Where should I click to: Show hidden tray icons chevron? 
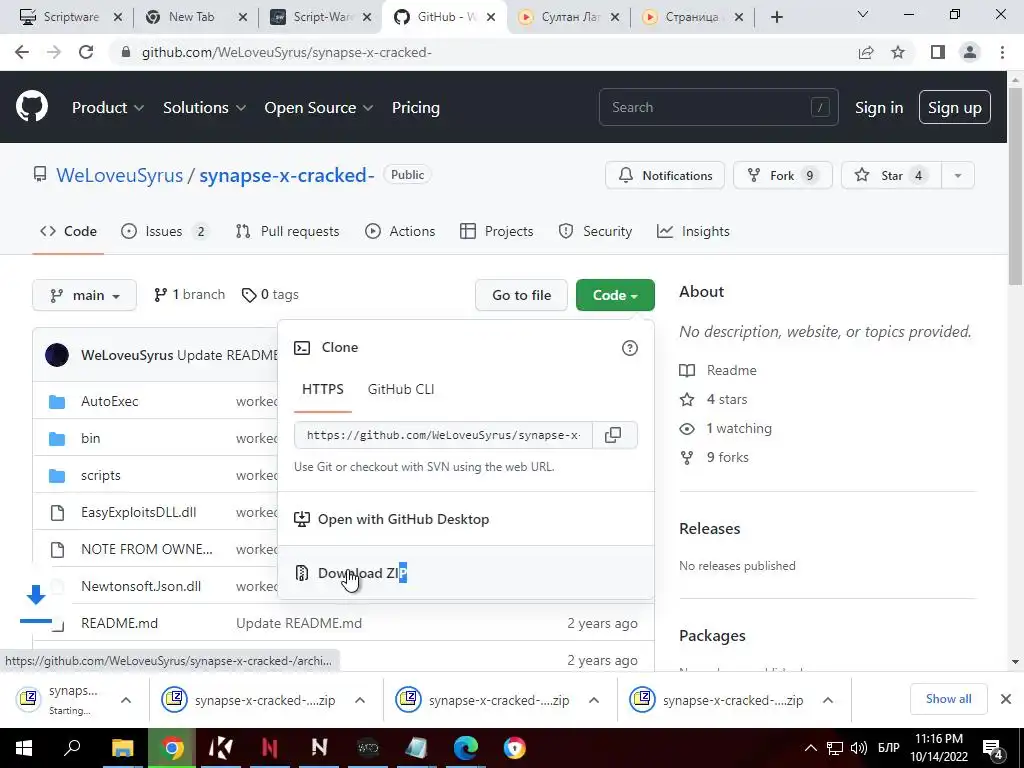click(810, 748)
